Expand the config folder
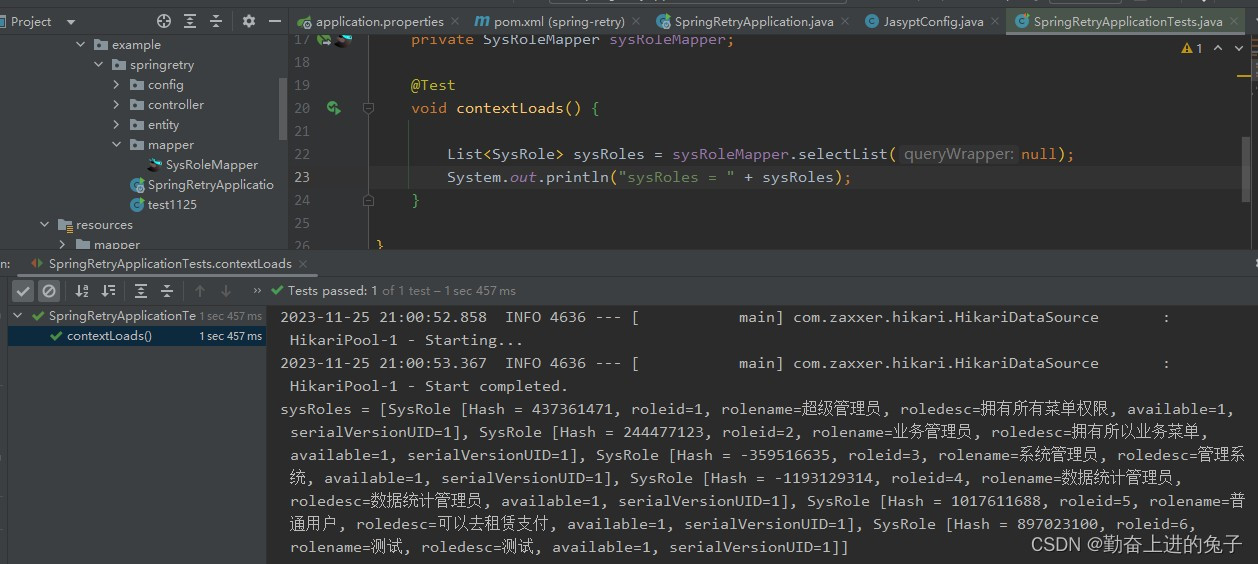Image resolution: width=1258 pixels, height=564 pixels. click(x=116, y=85)
